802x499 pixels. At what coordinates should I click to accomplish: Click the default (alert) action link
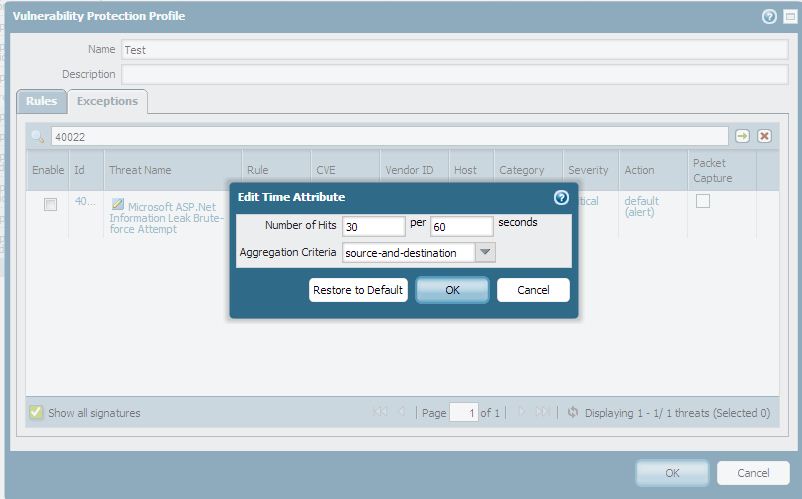coord(641,207)
